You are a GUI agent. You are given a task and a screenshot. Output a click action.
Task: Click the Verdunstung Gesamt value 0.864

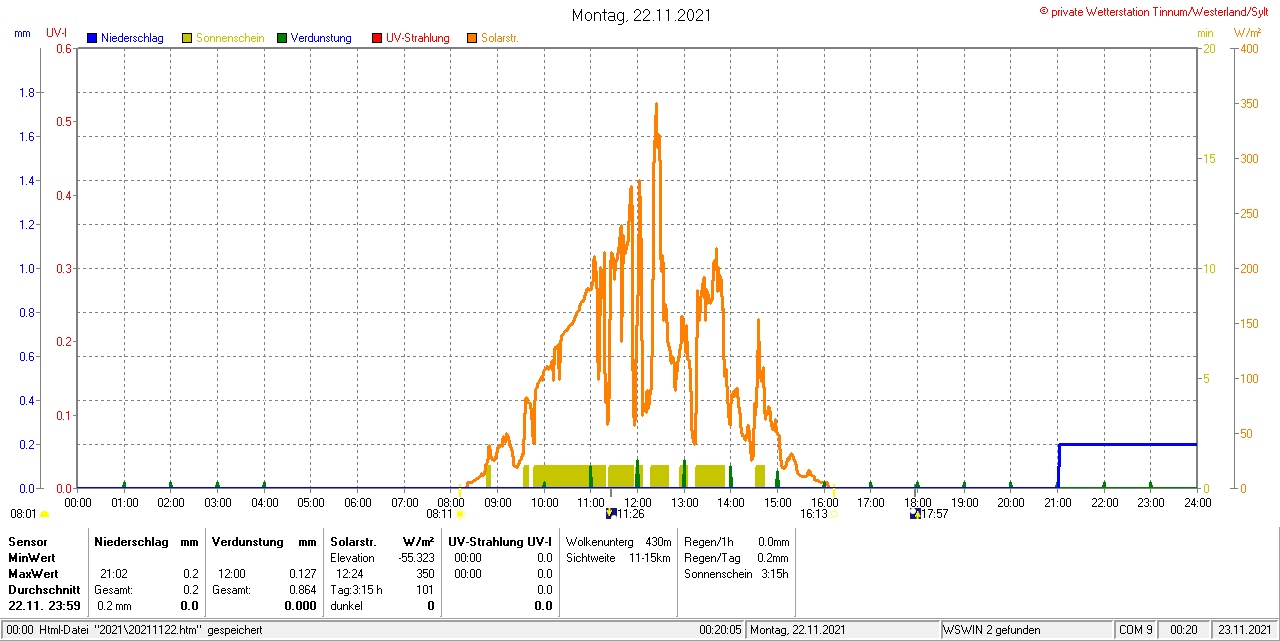(x=301, y=590)
